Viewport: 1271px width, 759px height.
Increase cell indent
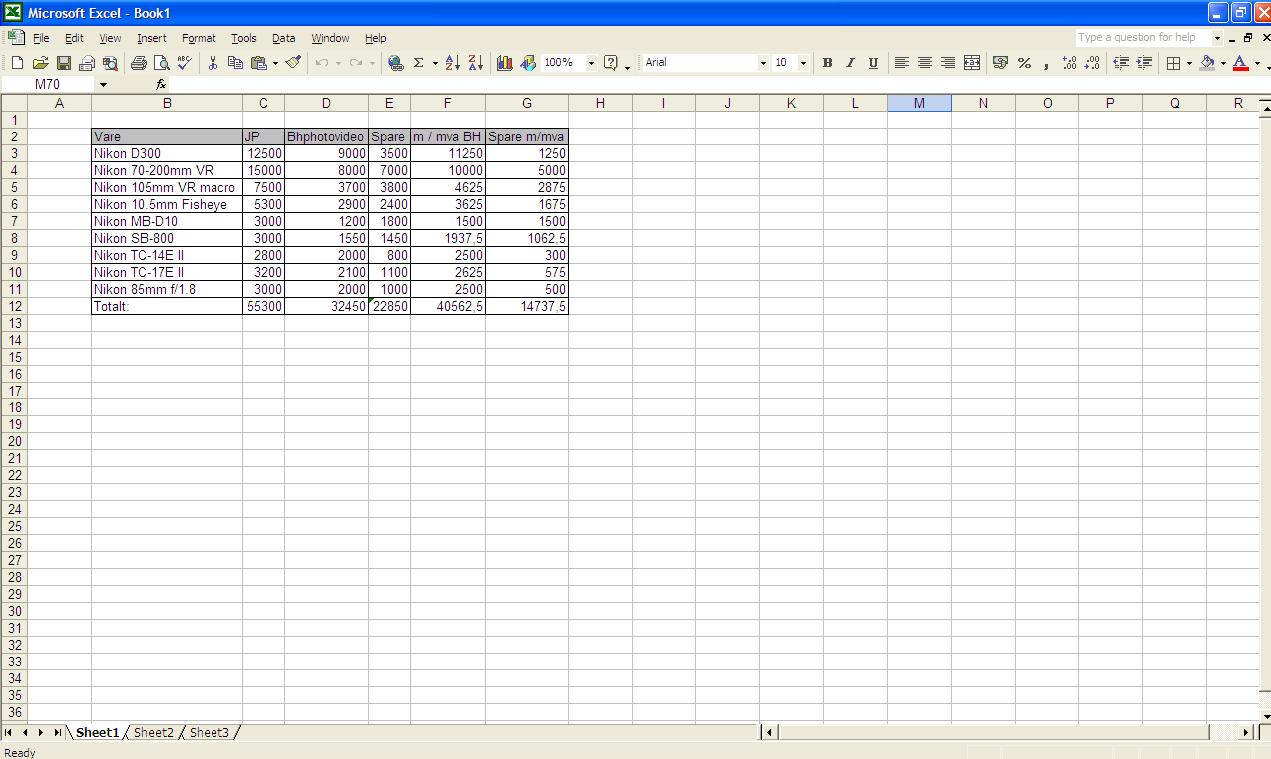(1144, 63)
